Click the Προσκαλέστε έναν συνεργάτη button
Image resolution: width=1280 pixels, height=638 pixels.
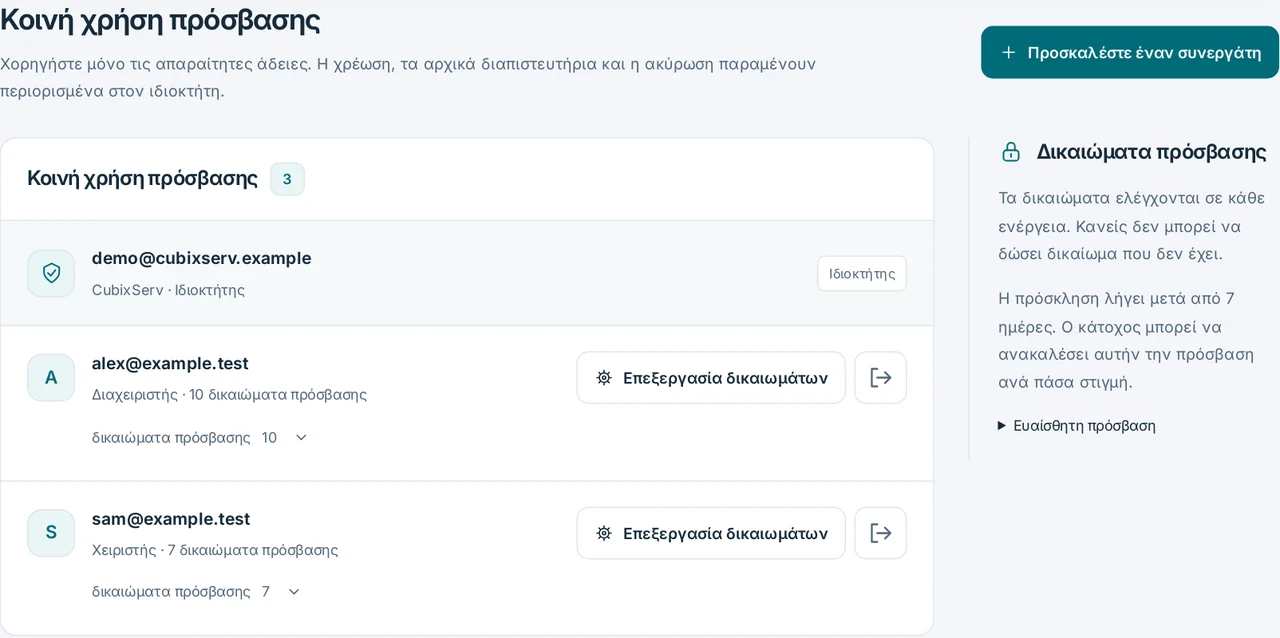point(1130,52)
